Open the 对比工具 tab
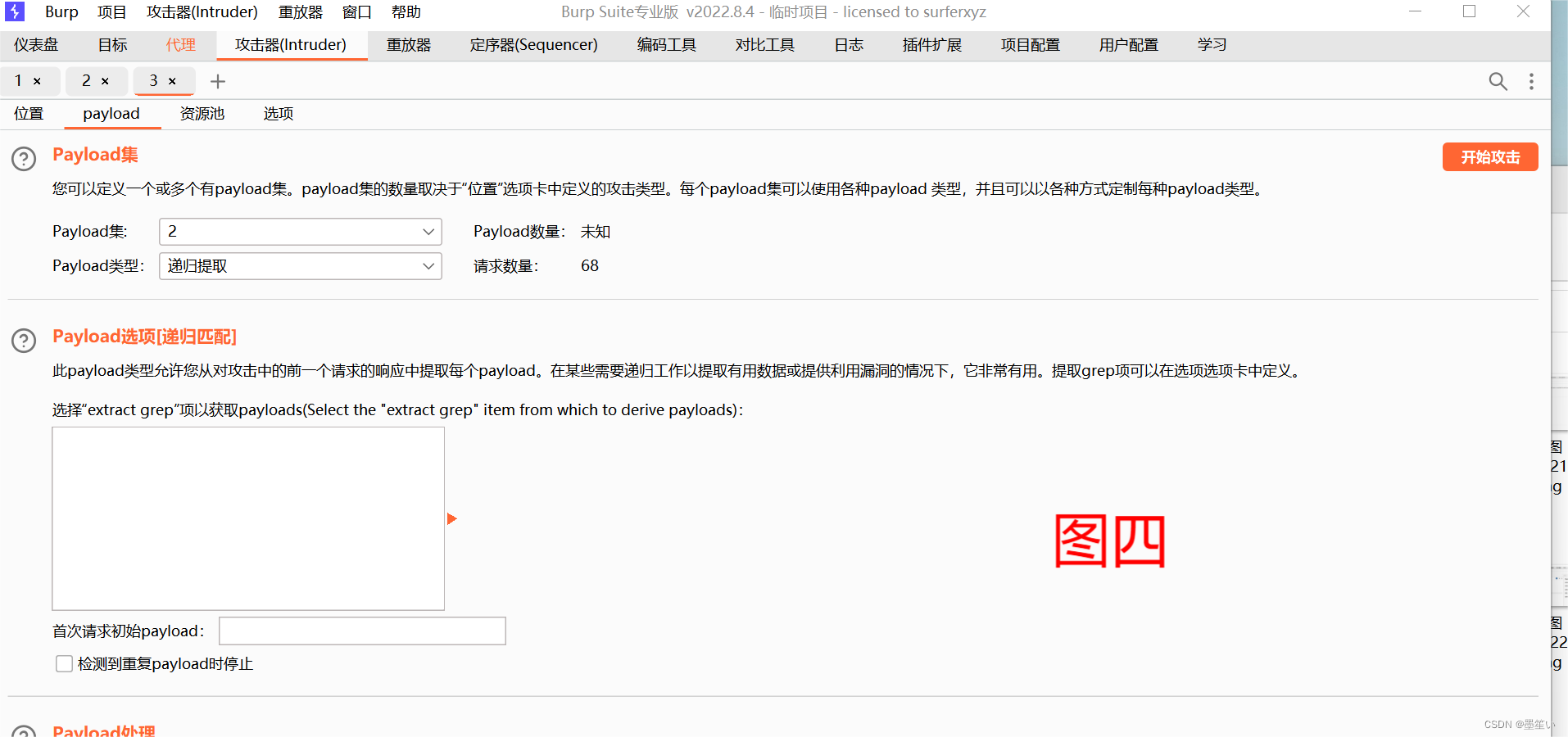 765,45
